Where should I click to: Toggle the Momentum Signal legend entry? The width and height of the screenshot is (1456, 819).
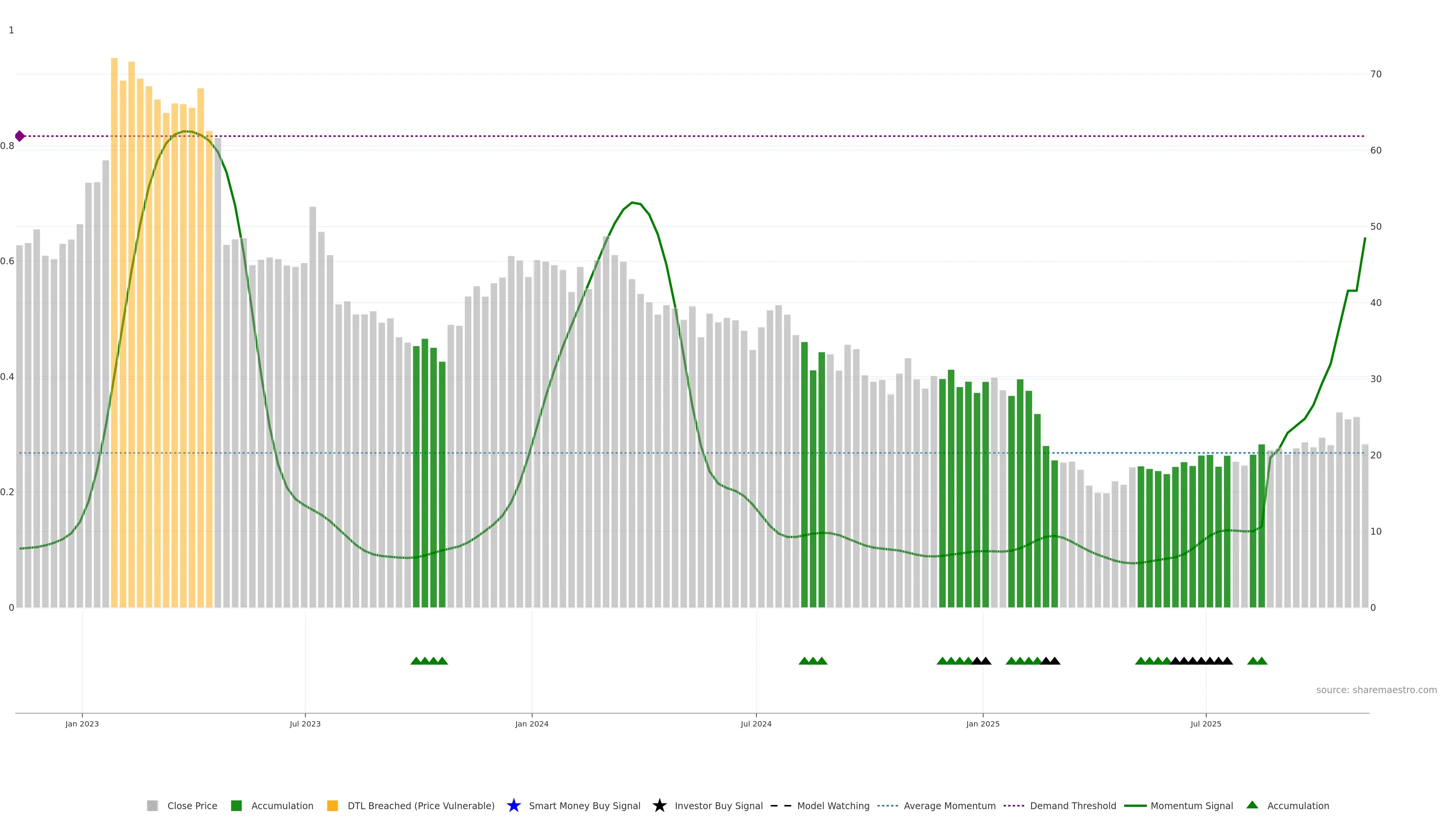click(1191, 805)
